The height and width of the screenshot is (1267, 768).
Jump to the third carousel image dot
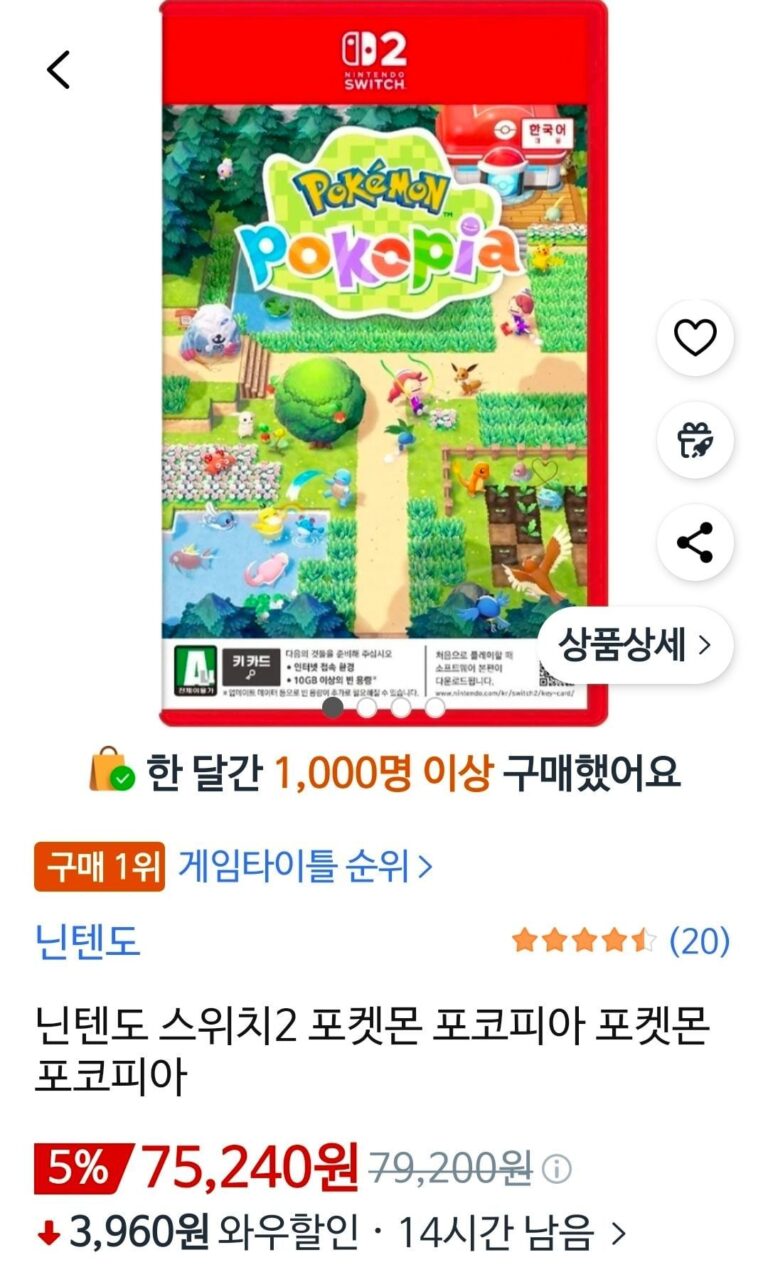point(401,708)
